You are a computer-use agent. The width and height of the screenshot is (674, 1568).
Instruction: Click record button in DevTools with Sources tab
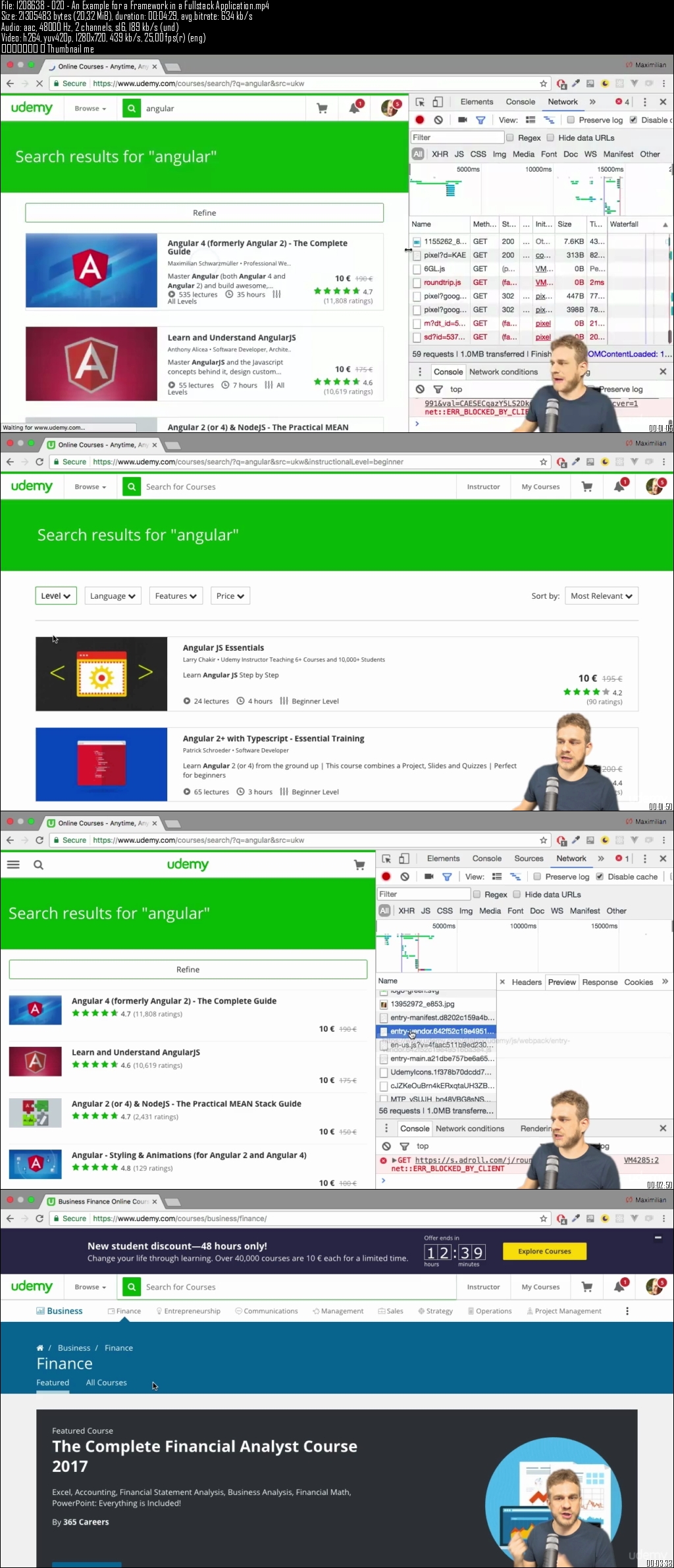[x=386, y=876]
